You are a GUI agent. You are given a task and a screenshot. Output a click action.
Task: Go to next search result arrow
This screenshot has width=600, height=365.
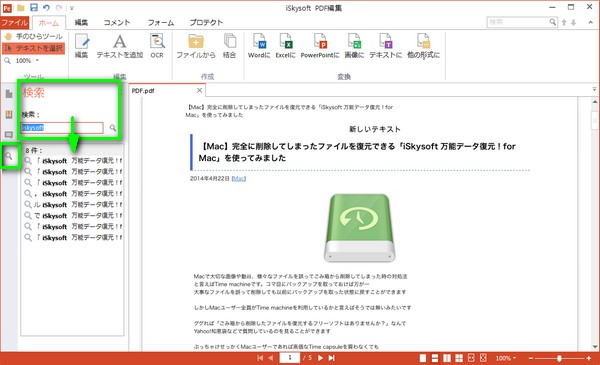click(574, 23)
